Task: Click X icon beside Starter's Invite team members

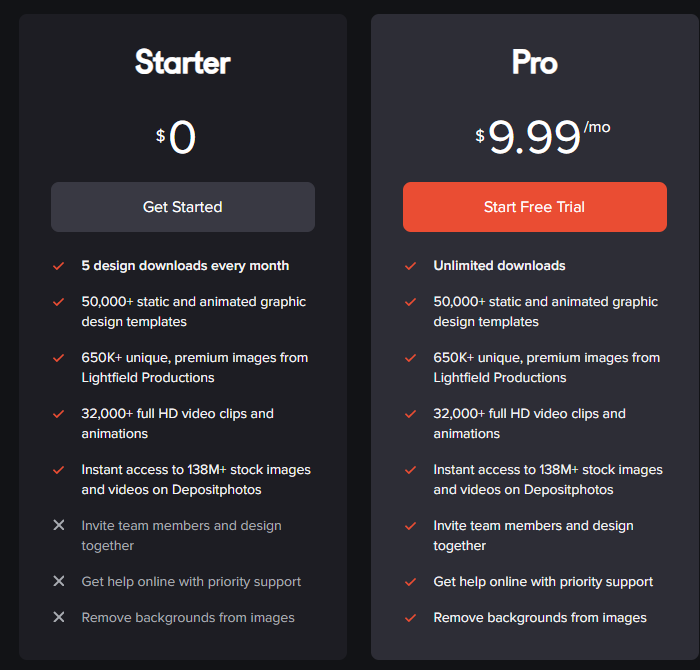Action: click(x=59, y=525)
